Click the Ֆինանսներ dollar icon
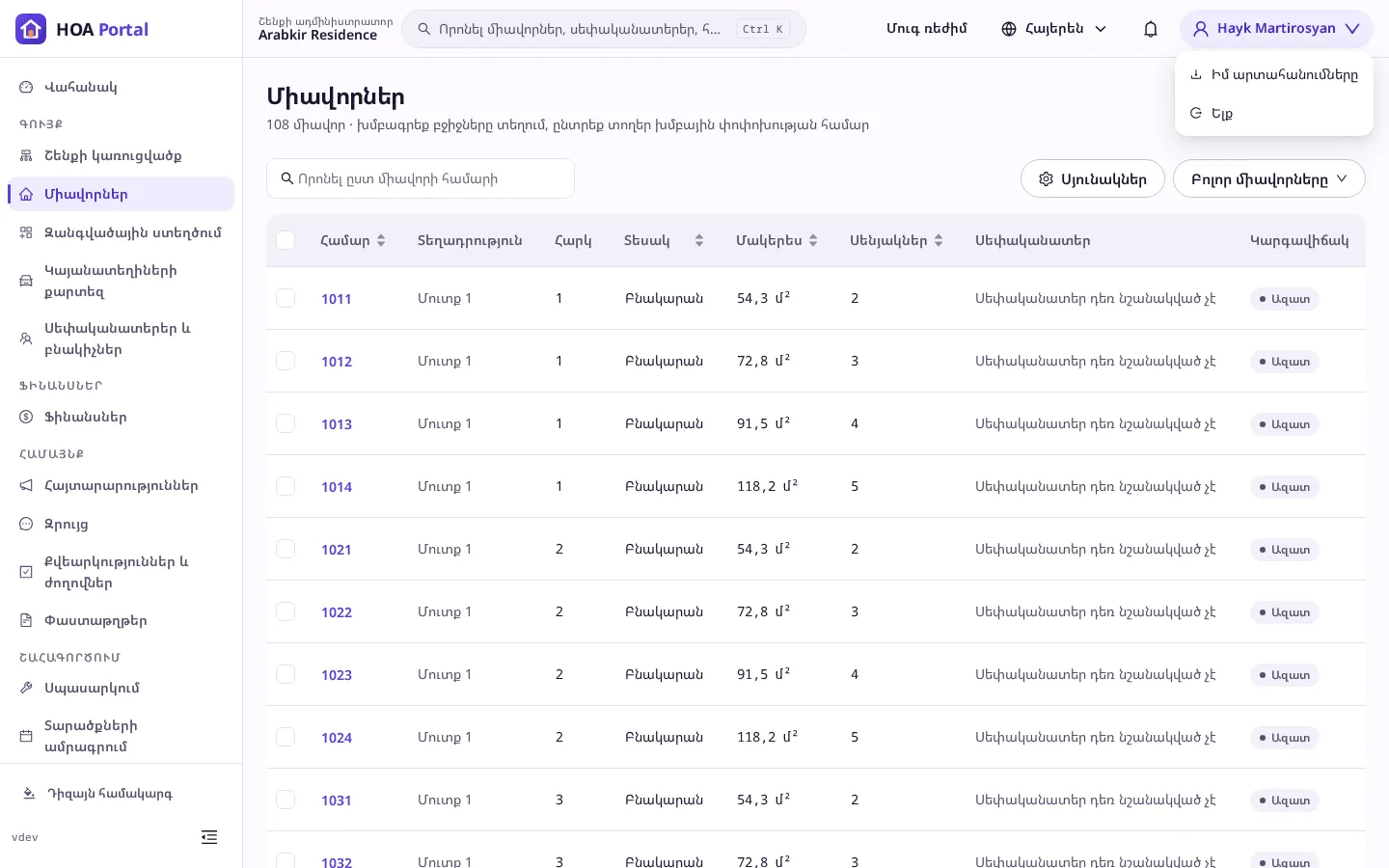 [x=26, y=417]
